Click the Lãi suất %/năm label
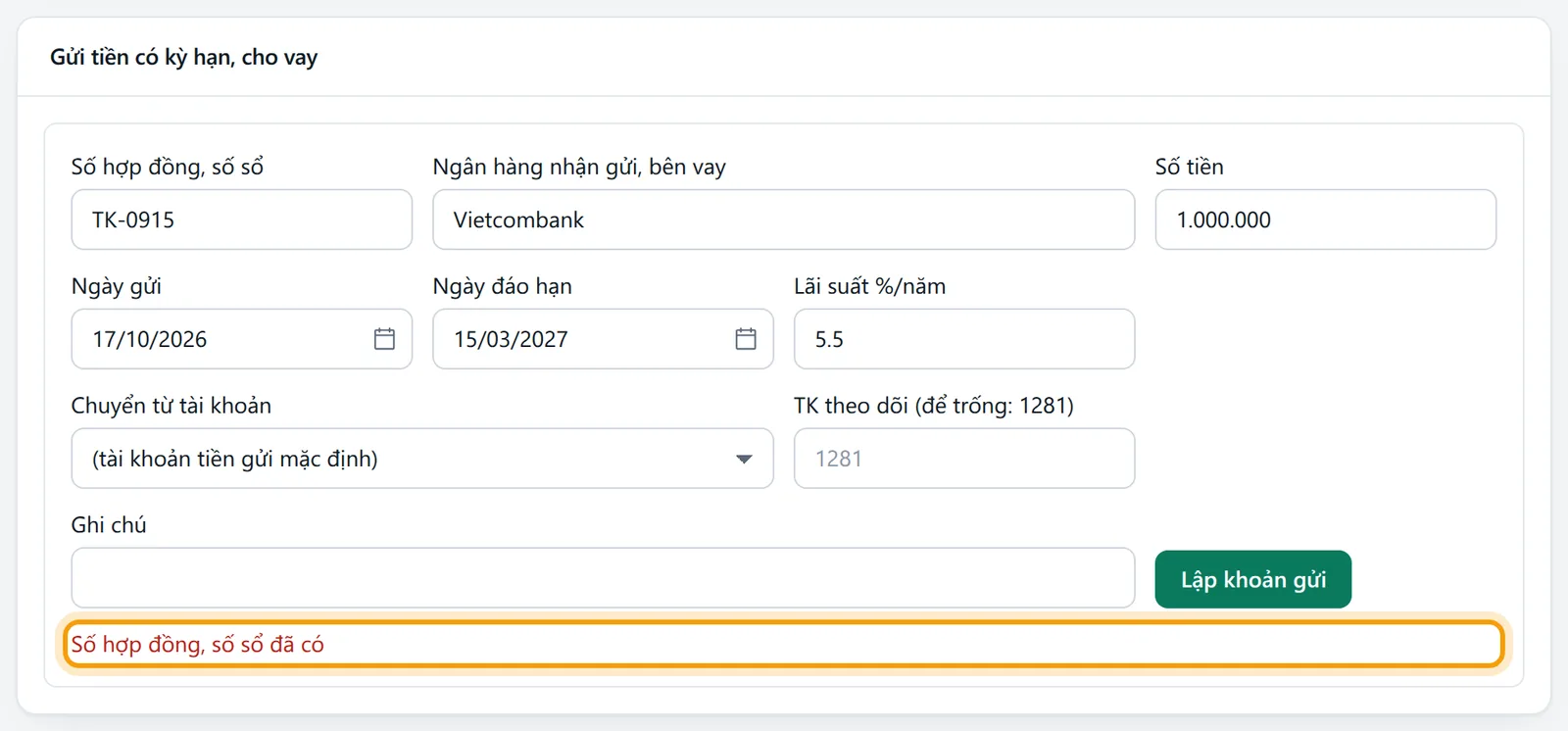 pos(870,286)
